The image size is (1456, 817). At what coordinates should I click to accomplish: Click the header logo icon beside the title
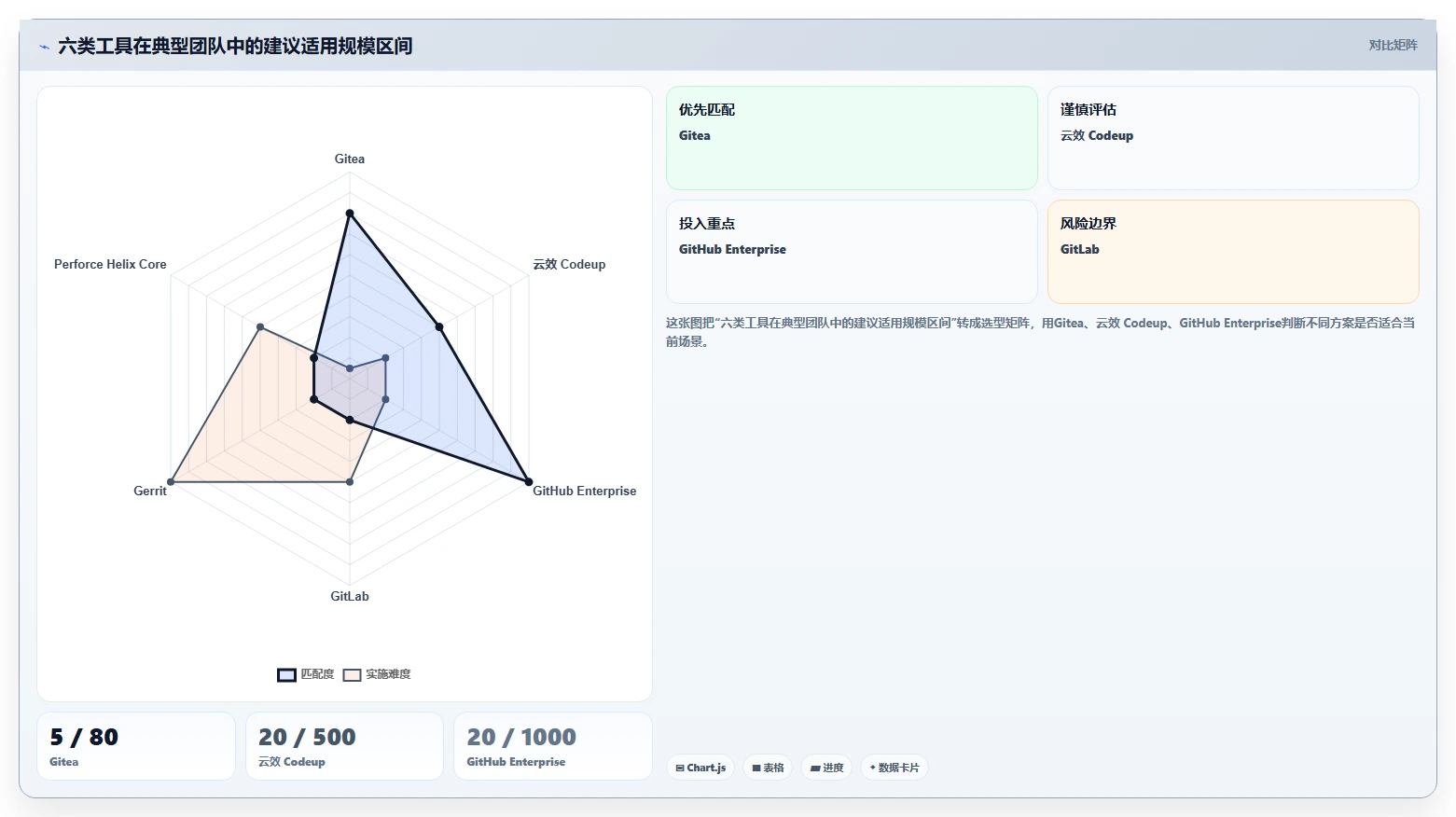point(44,47)
